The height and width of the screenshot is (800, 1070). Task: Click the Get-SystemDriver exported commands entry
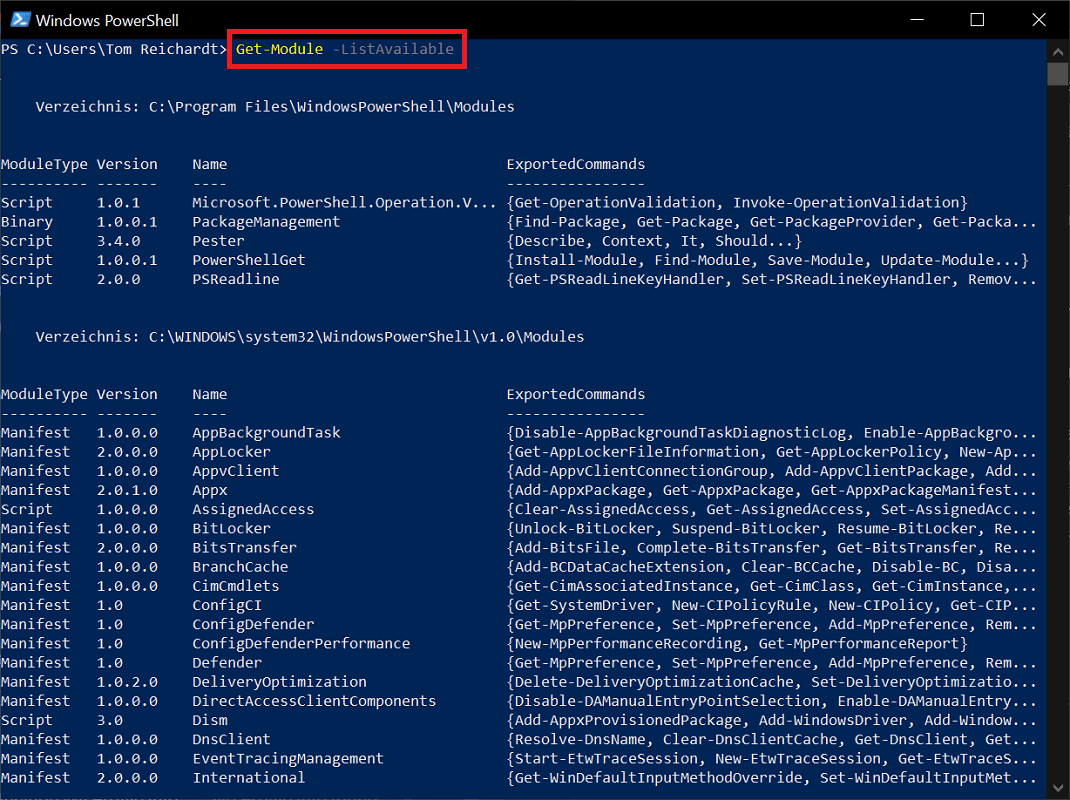pos(772,605)
